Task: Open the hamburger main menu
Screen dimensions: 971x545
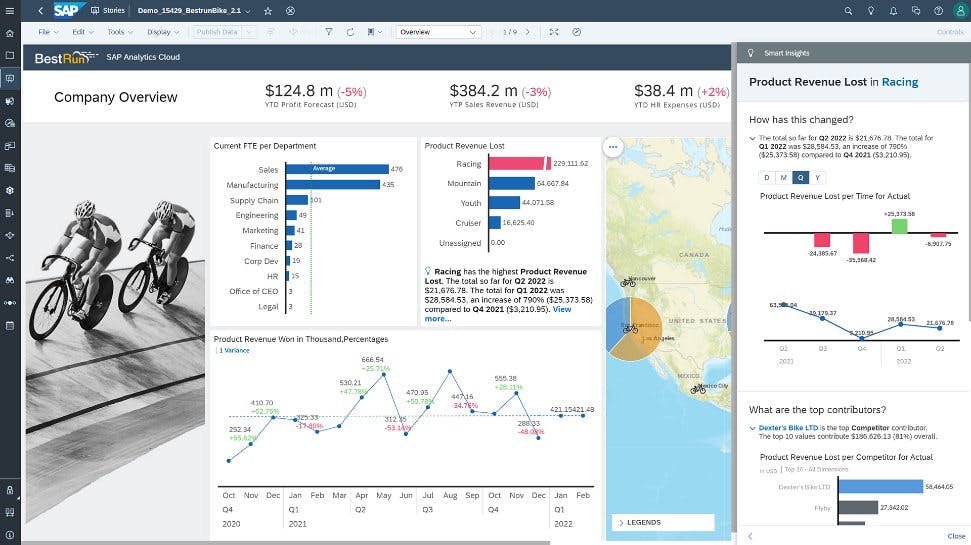Action: coord(9,10)
